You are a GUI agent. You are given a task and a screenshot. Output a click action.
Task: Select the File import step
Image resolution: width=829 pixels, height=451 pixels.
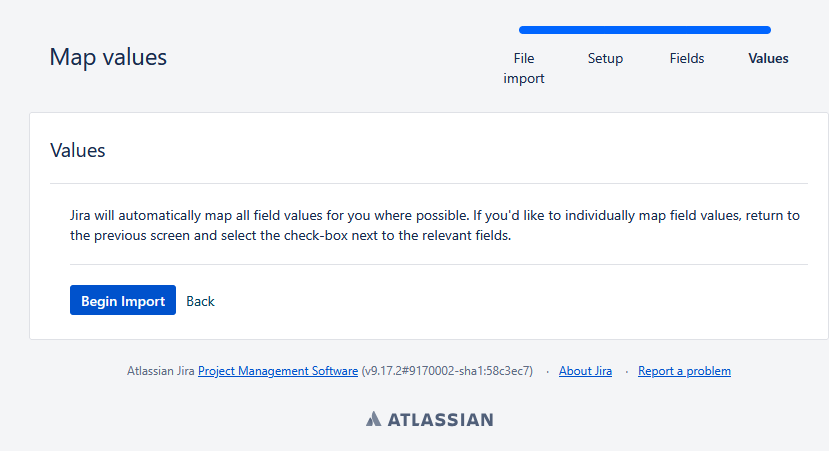[524, 68]
